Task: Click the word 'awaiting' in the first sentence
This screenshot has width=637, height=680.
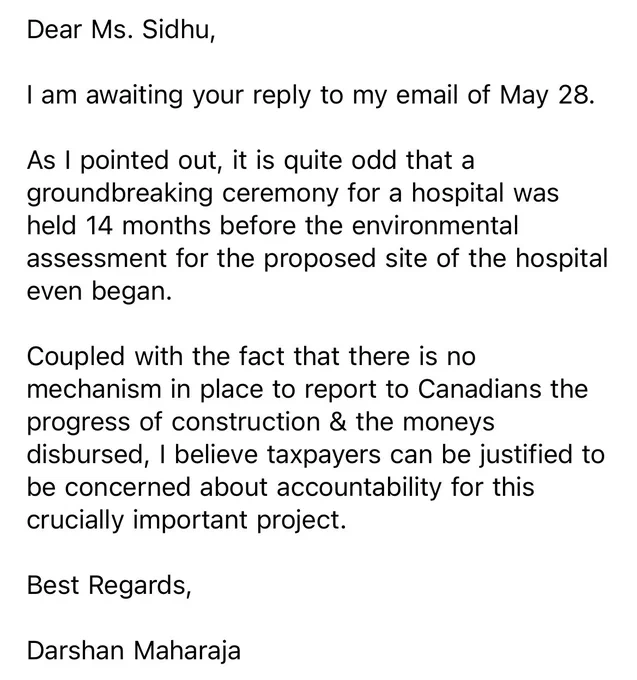Action: coord(134,95)
